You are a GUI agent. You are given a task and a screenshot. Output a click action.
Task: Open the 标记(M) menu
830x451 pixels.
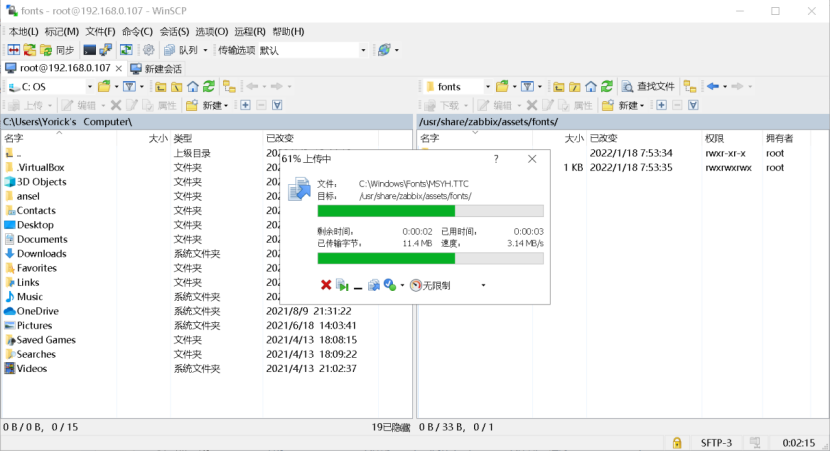61,32
